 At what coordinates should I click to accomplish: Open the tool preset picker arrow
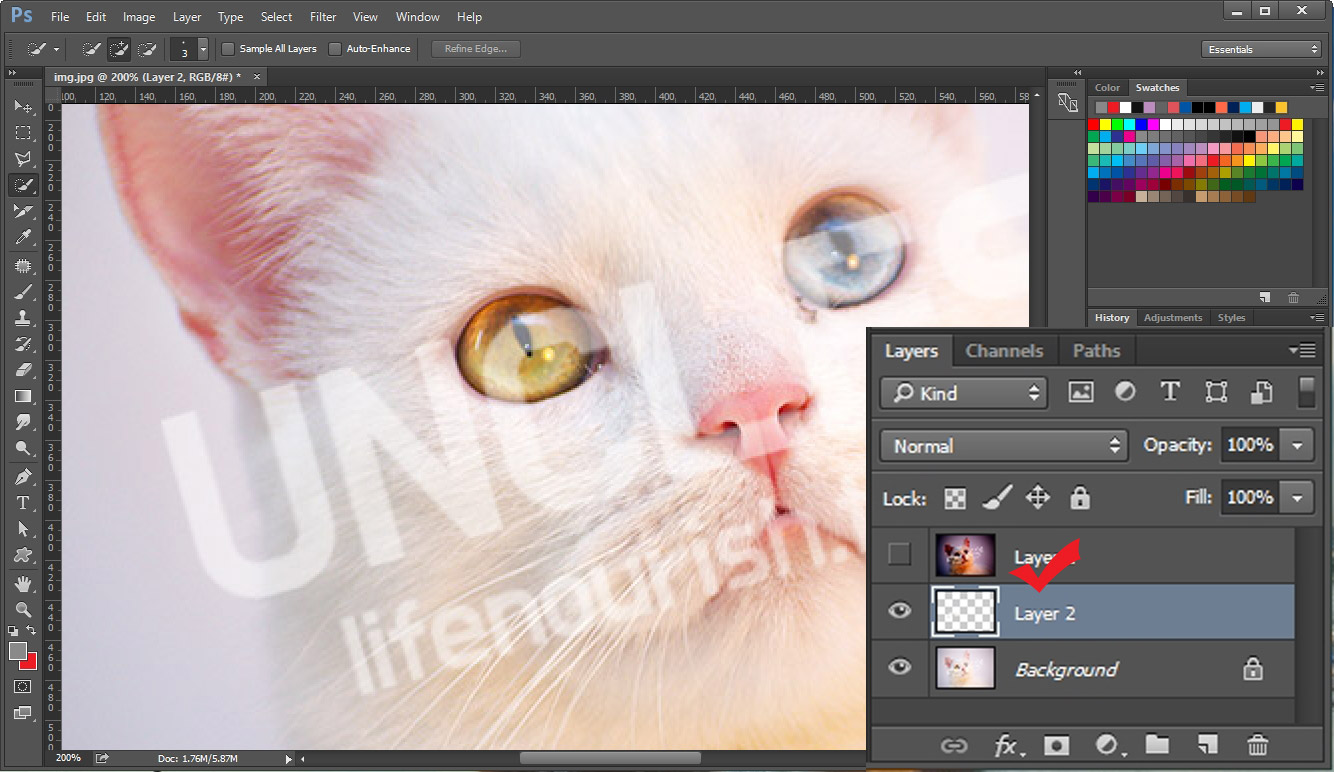(x=56, y=49)
